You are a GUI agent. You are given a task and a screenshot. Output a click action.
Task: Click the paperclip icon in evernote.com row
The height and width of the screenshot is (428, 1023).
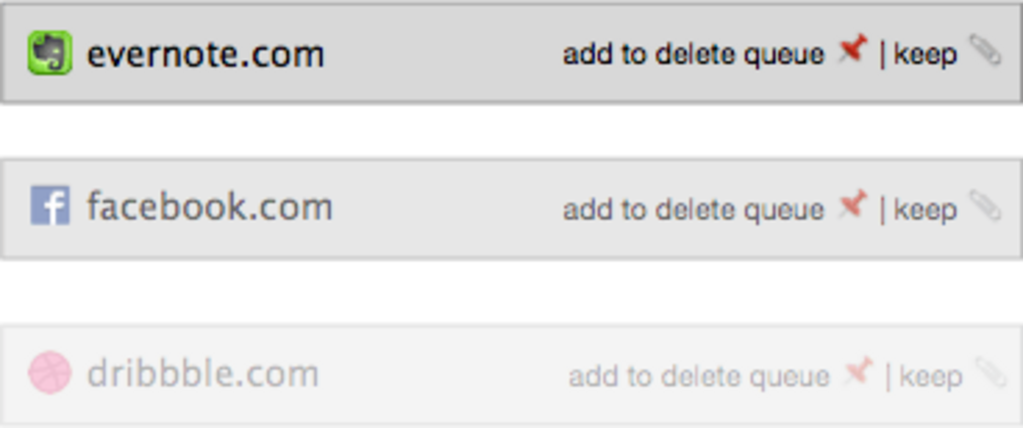(985, 50)
